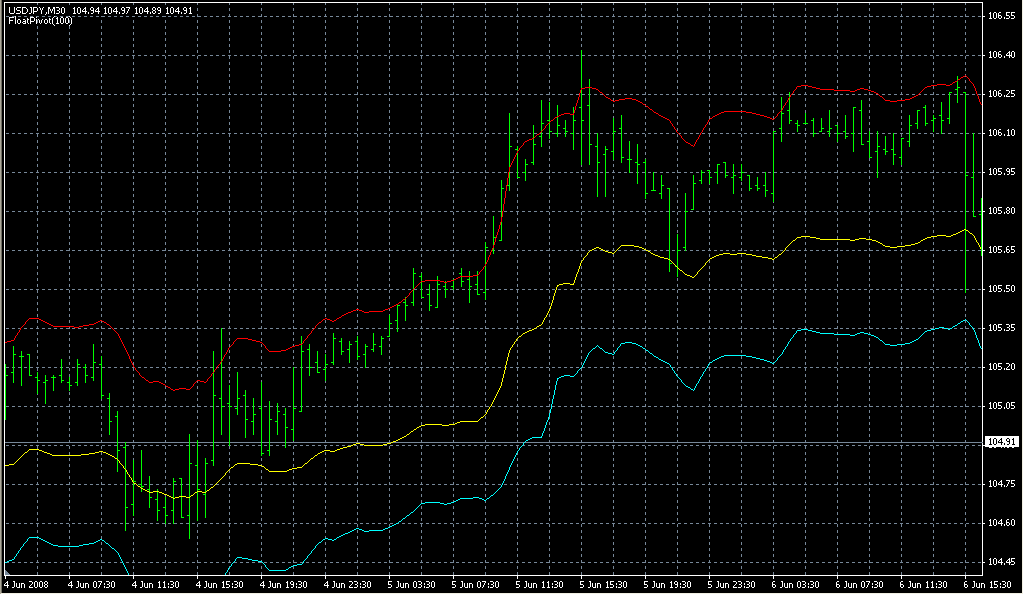
Task: Click the 6 Jun 15:30 time label
Action: click(989, 583)
